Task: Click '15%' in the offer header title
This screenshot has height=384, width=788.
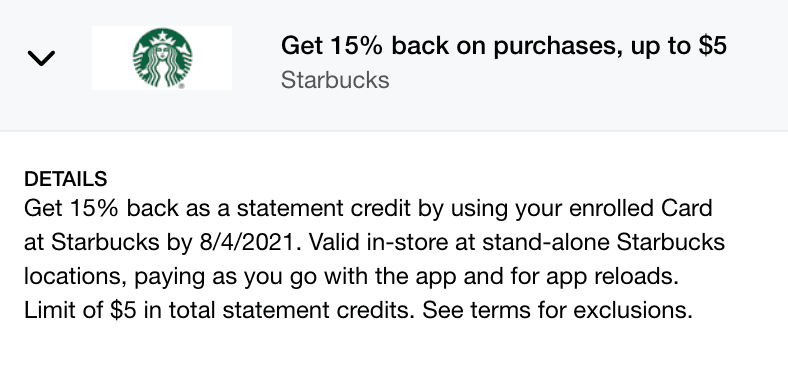Action: (x=357, y=46)
